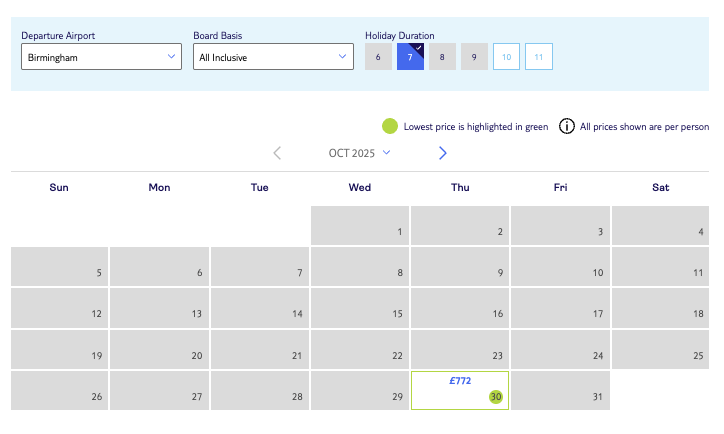Select October 30 priced at £772
Screen dimensions: 724x434
click(460, 390)
